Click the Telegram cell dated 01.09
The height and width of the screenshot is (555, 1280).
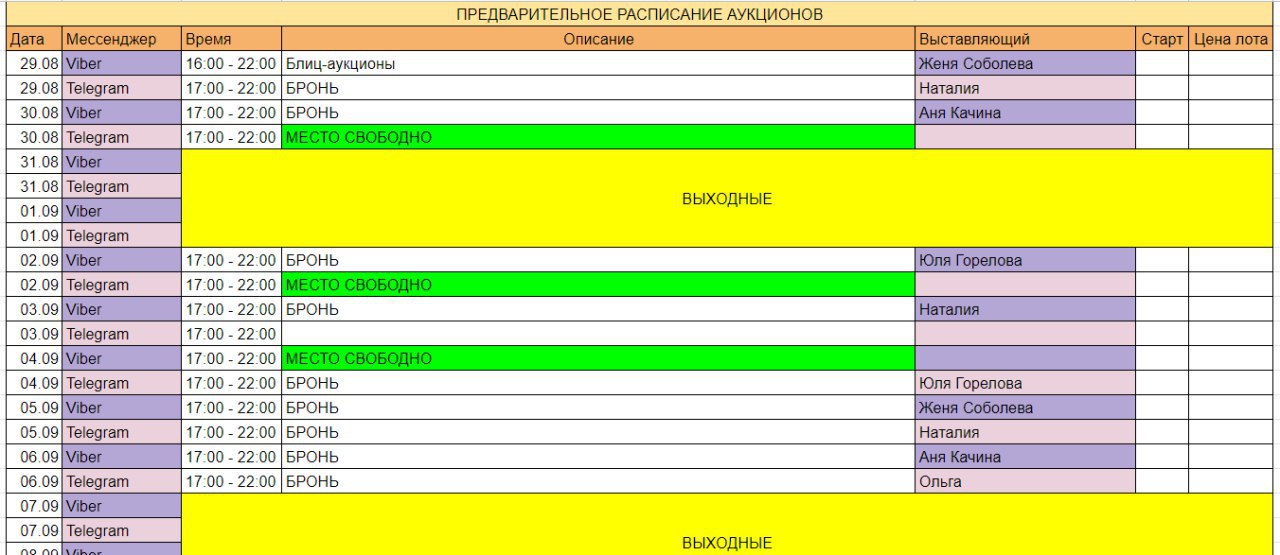121,236
